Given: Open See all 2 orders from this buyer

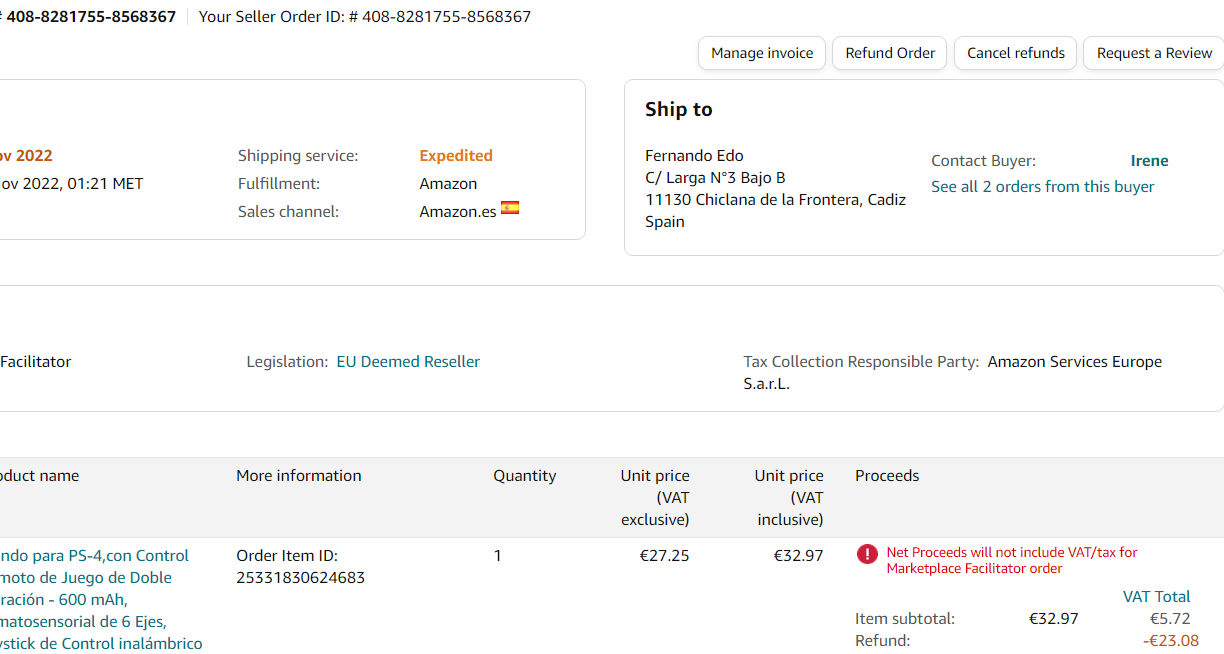Looking at the screenshot, I should [x=1042, y=187].
